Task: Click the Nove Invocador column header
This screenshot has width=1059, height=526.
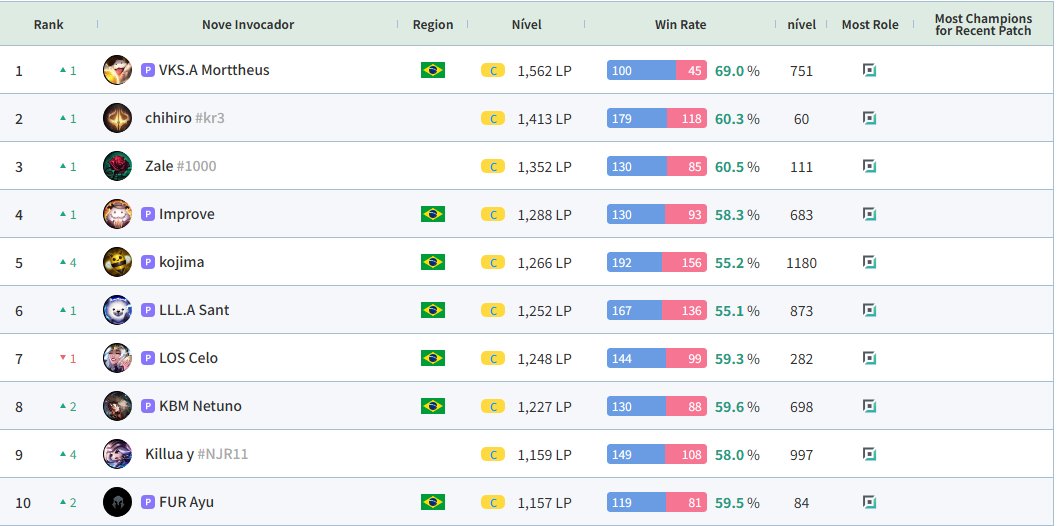Action: point(248,24)
